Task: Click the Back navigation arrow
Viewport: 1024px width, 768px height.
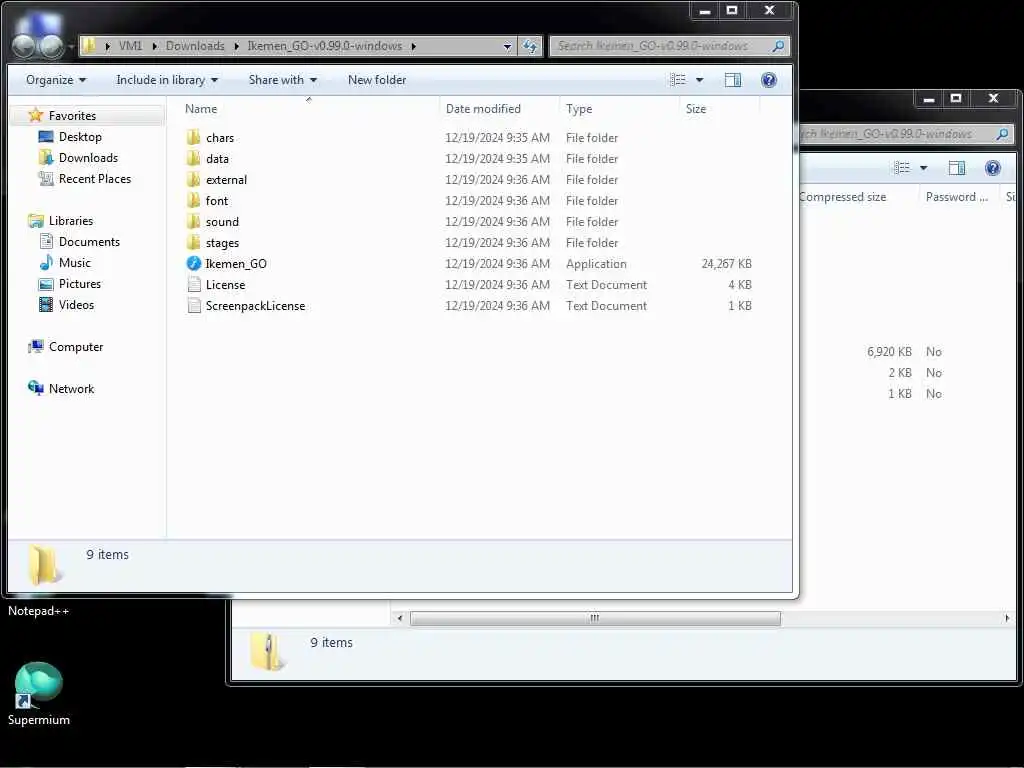Action: point(24,46)
